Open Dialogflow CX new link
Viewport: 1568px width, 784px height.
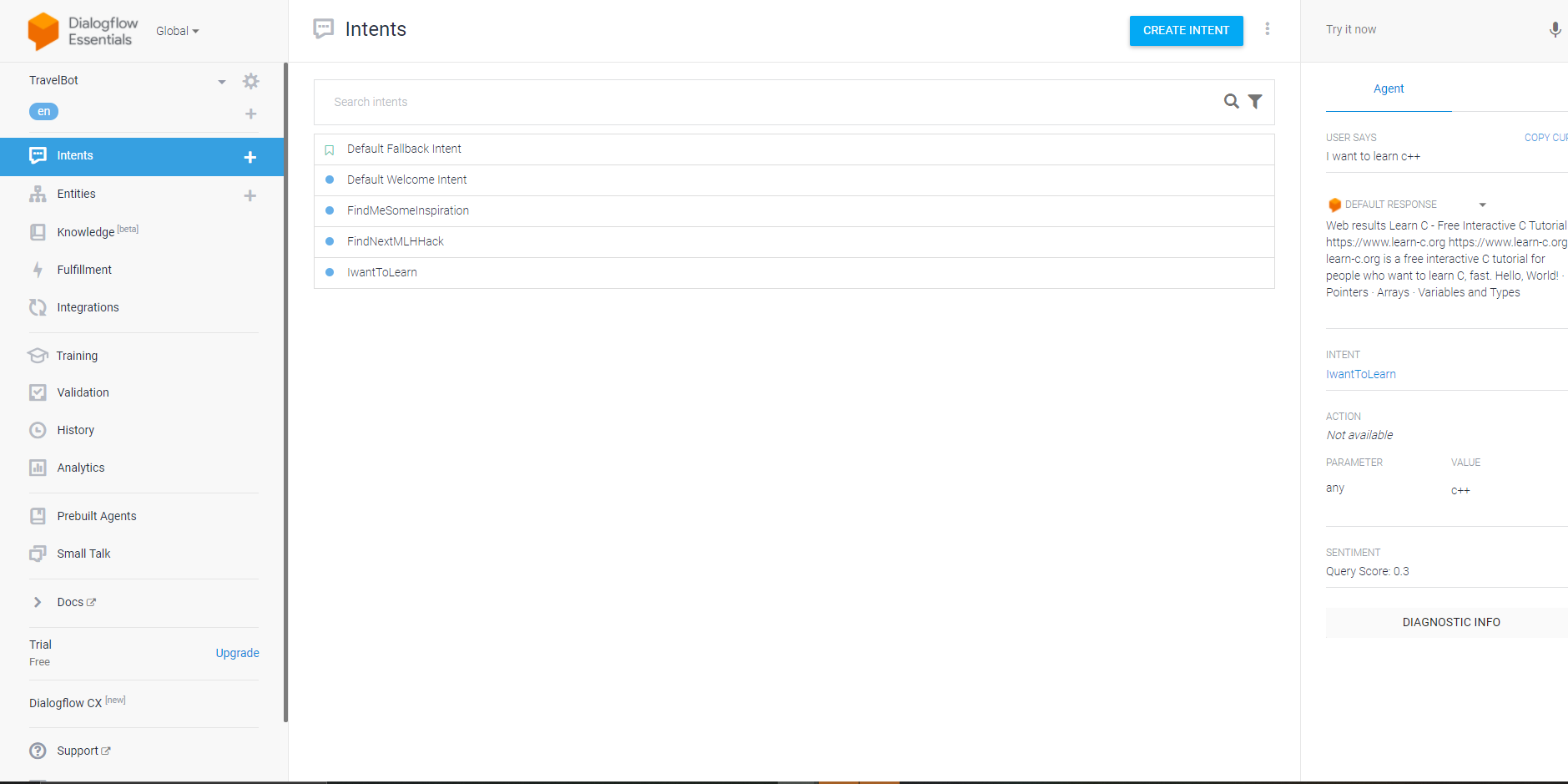click(x=77, y=702)
